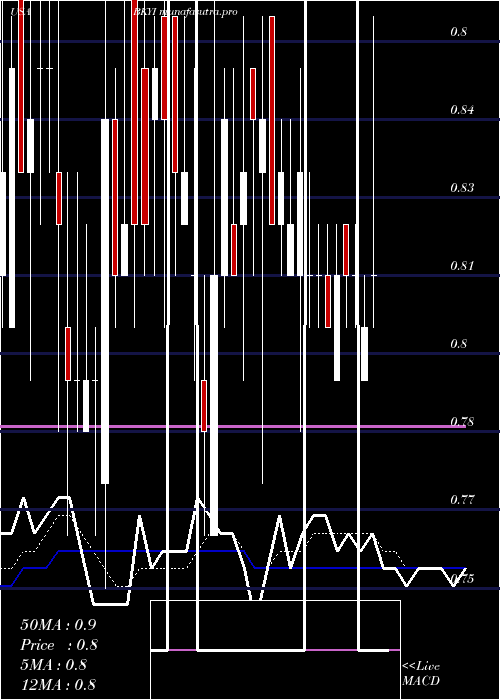Click the <<Live MACD label
This screenshot has width=500, height=700.
421,674
